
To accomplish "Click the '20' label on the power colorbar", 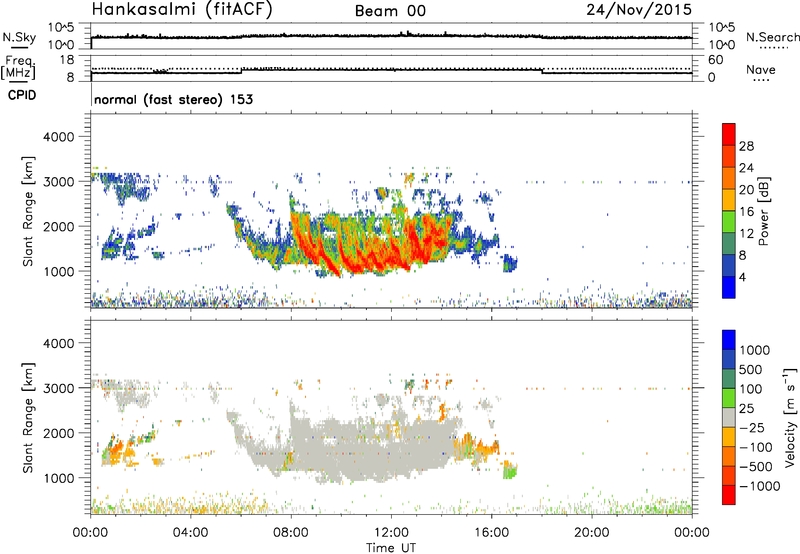I will (746, 190).
